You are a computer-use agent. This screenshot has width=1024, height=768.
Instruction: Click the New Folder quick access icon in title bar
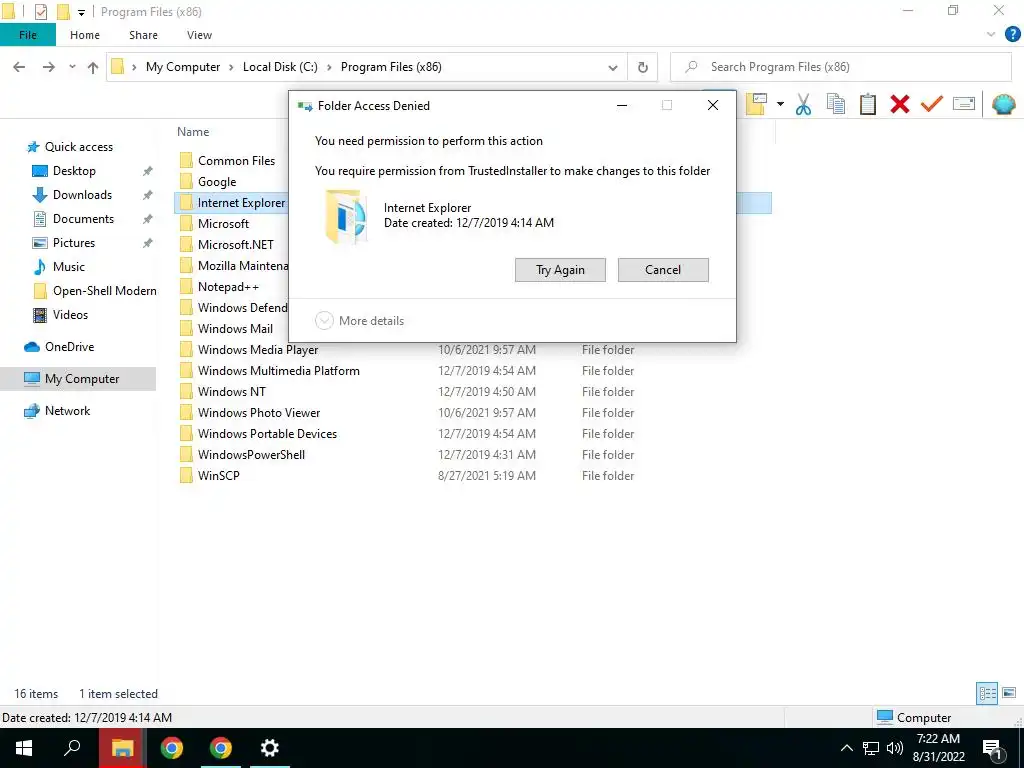tap(63, 12)
